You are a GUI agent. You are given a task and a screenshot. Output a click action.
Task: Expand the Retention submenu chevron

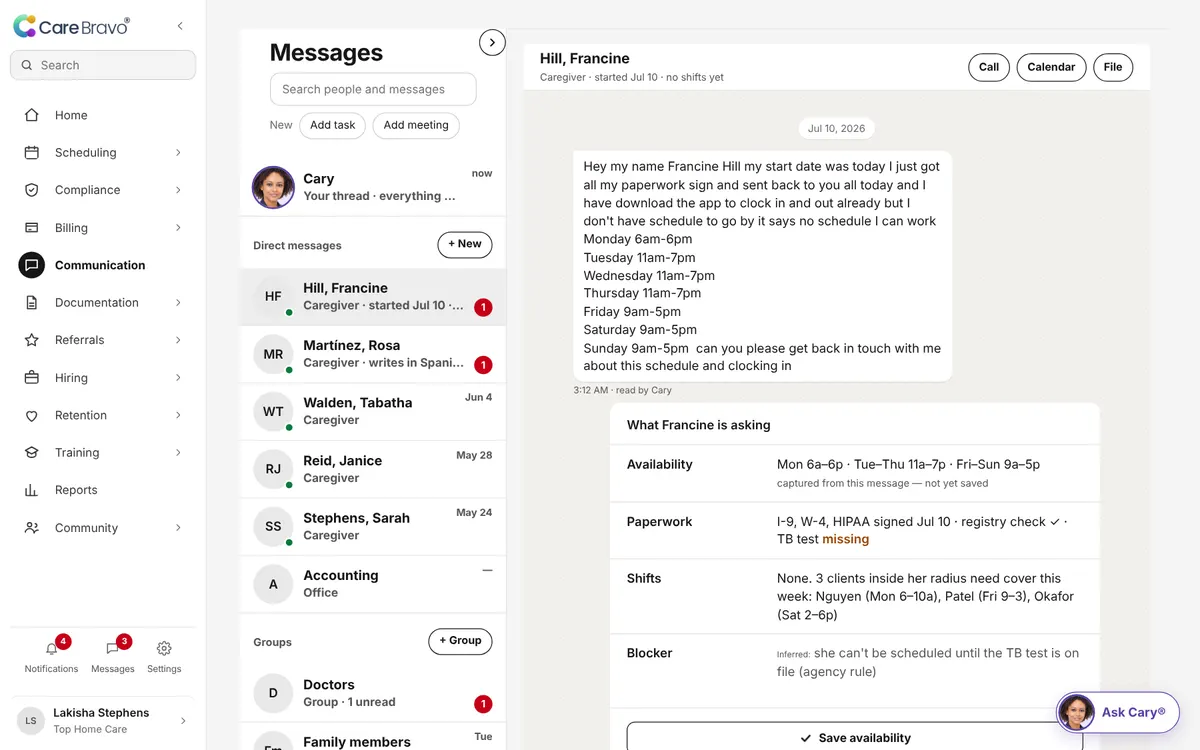tap(178, 415)
